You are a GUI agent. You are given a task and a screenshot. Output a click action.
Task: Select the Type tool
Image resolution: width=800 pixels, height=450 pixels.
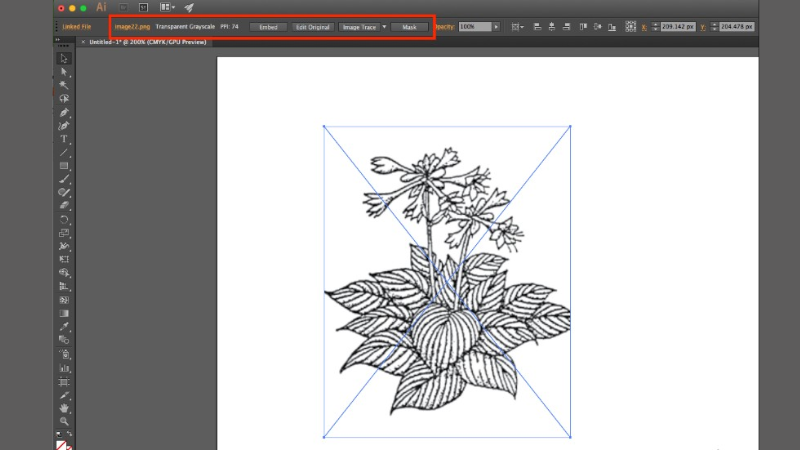pyautogui.click(x=64, y=139)
